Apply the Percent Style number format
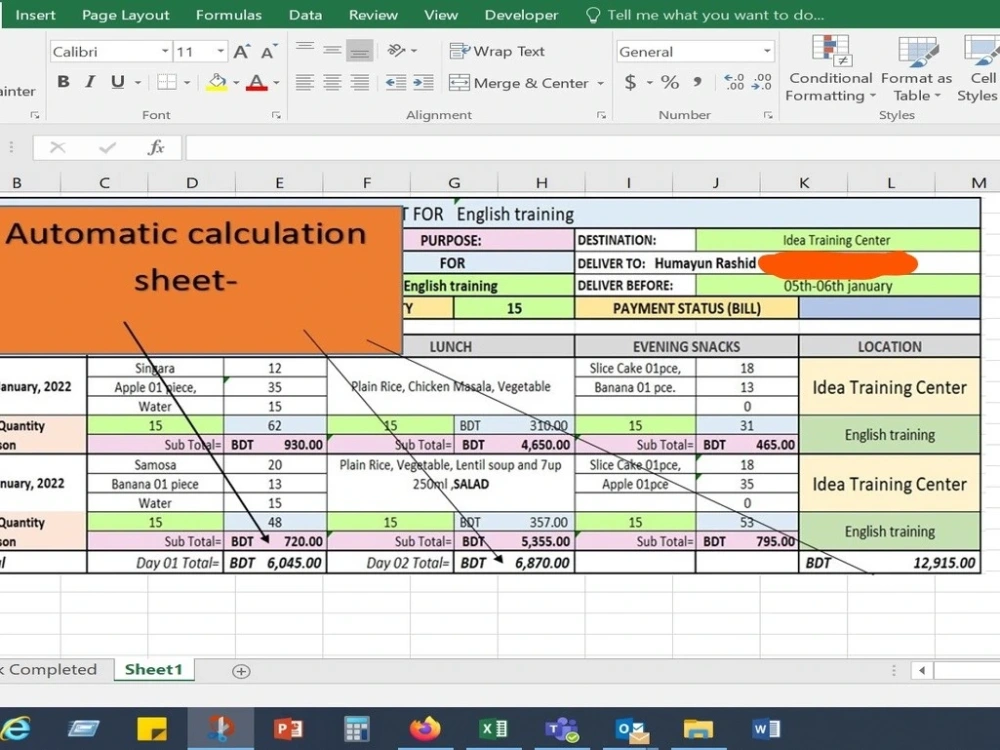 pyautogui.click(x=671, y=83)
